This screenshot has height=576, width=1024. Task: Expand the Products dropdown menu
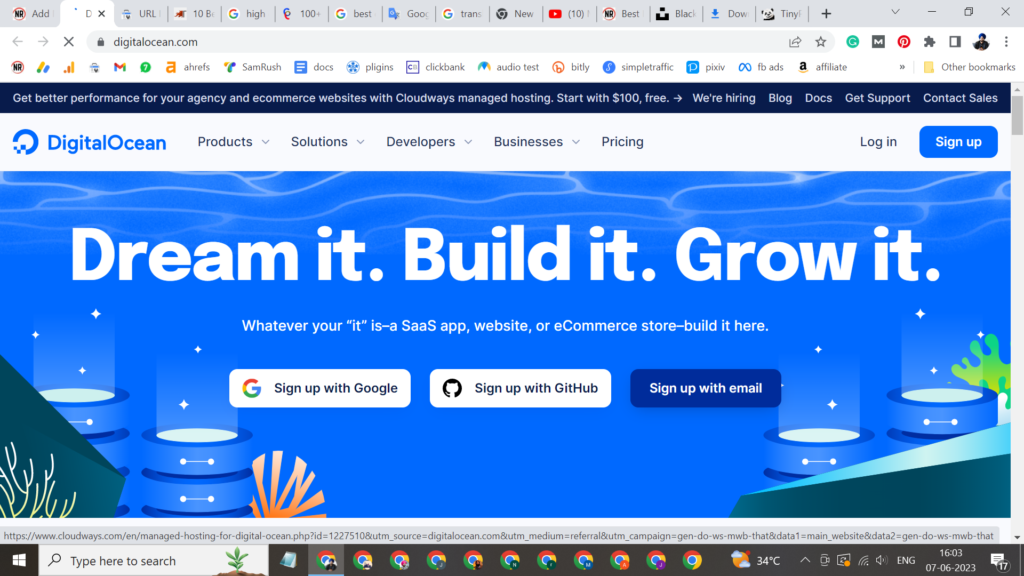pos(233,142)
